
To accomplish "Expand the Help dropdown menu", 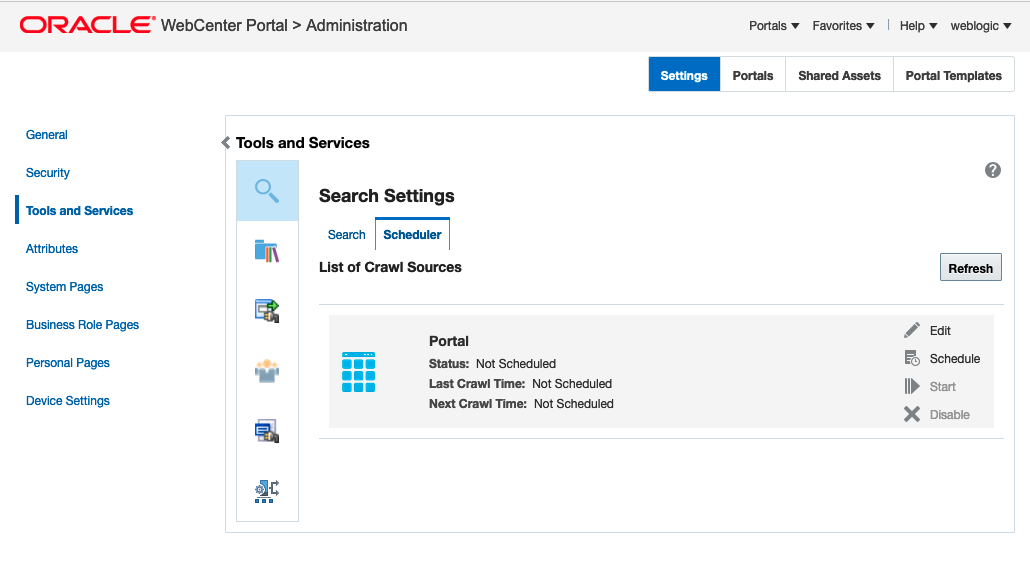I will pyautogui.click(x=918, y=26).
